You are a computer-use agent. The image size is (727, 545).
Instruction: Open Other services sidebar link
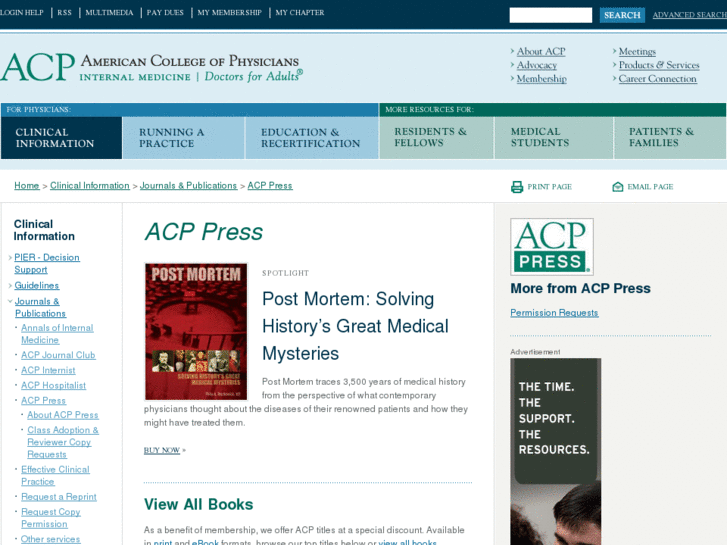[x=50, y=539]
